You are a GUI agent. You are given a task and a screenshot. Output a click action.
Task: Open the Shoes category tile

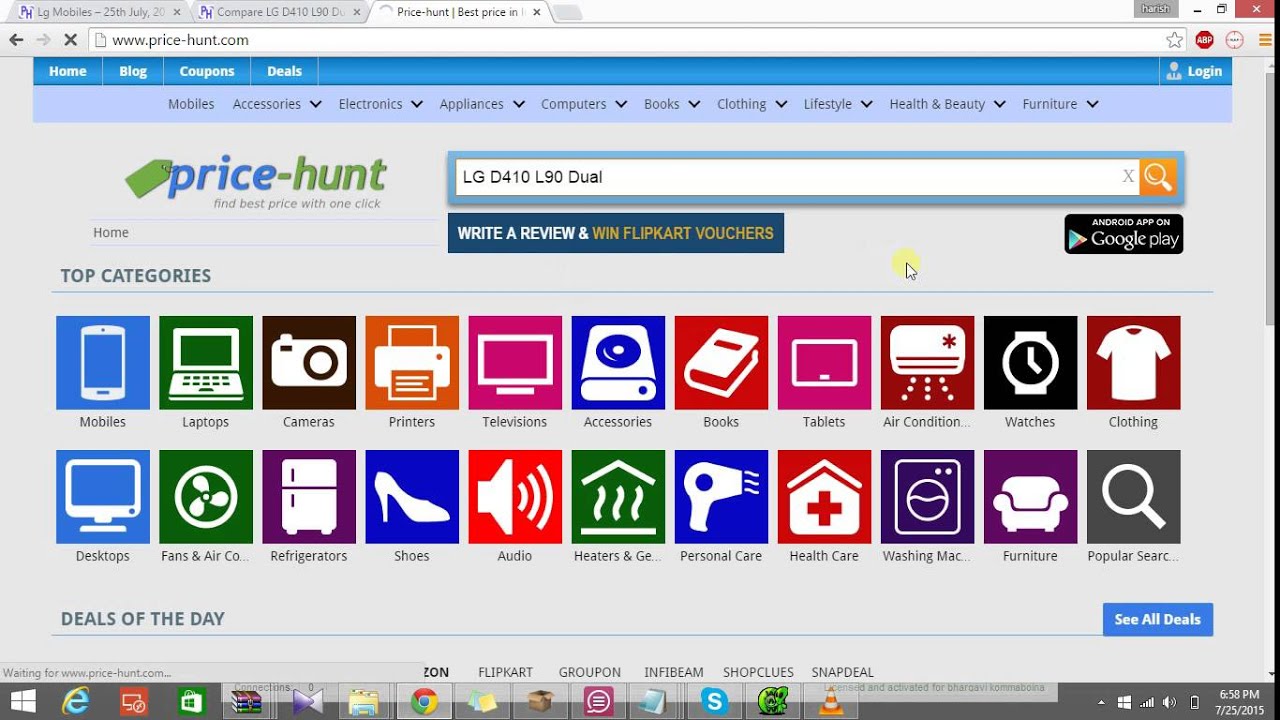coord(412,497)
